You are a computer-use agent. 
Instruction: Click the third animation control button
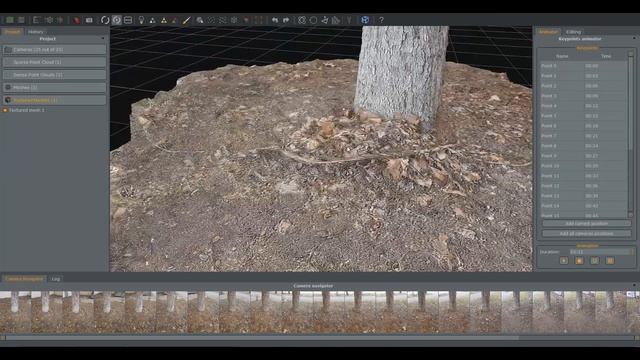pyautogui.click(x=595, y=260)
